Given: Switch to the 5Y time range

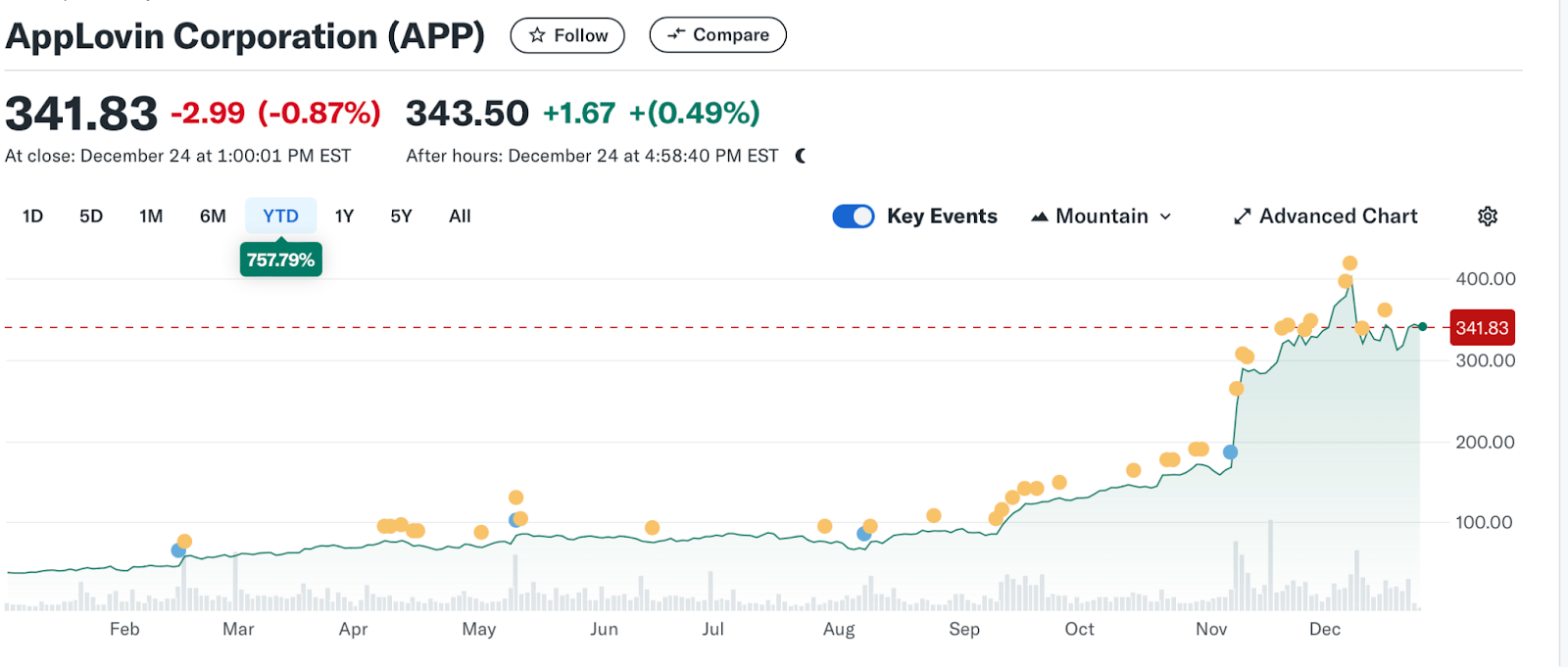Looking at the screenshot, I should [x=401, y=216].
